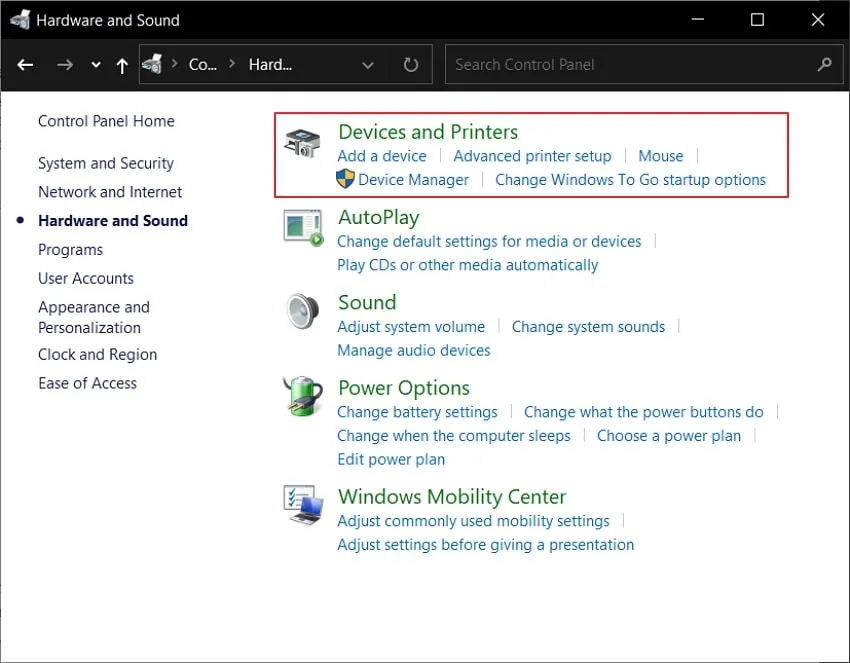Go up one level with up arrow

[122, 66]
